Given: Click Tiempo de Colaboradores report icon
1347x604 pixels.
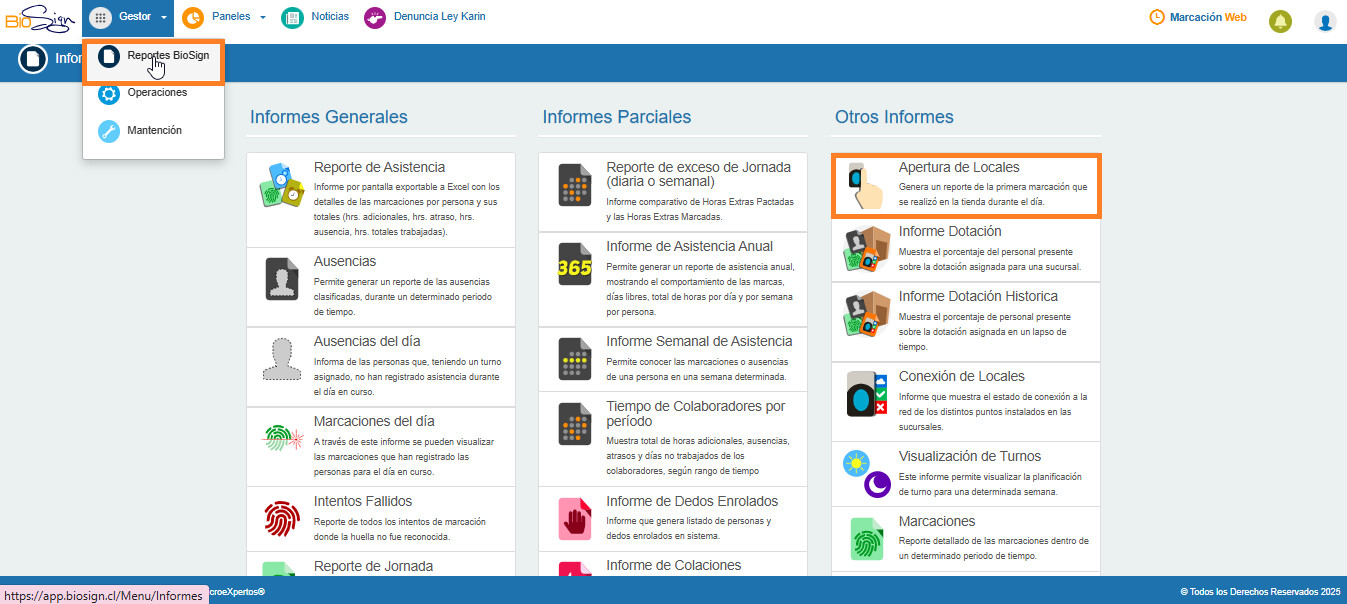Looking at the screenshot, I should (575, 424).
